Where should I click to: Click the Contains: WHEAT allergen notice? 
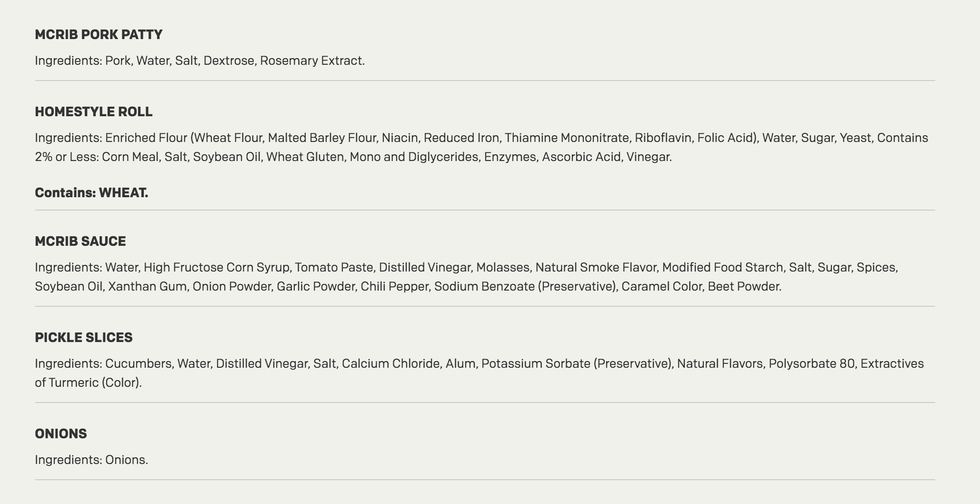click(92, 193)
